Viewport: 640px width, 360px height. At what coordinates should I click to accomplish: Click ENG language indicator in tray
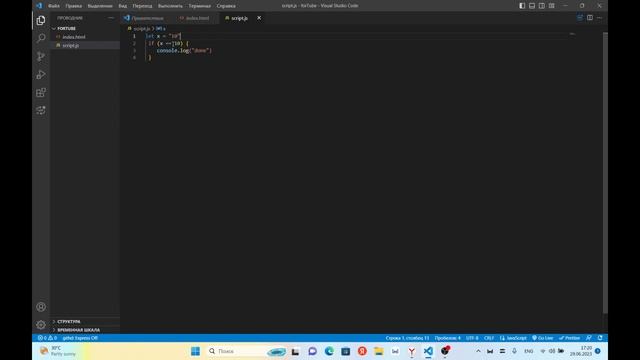pos(529,351)
